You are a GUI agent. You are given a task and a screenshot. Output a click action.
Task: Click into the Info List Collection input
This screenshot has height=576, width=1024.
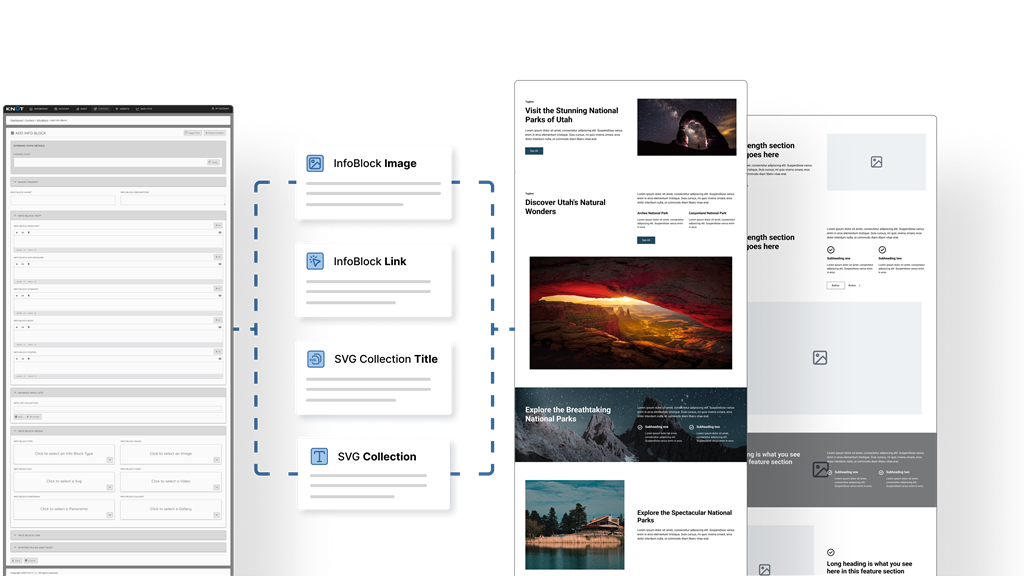coord(118,409)
